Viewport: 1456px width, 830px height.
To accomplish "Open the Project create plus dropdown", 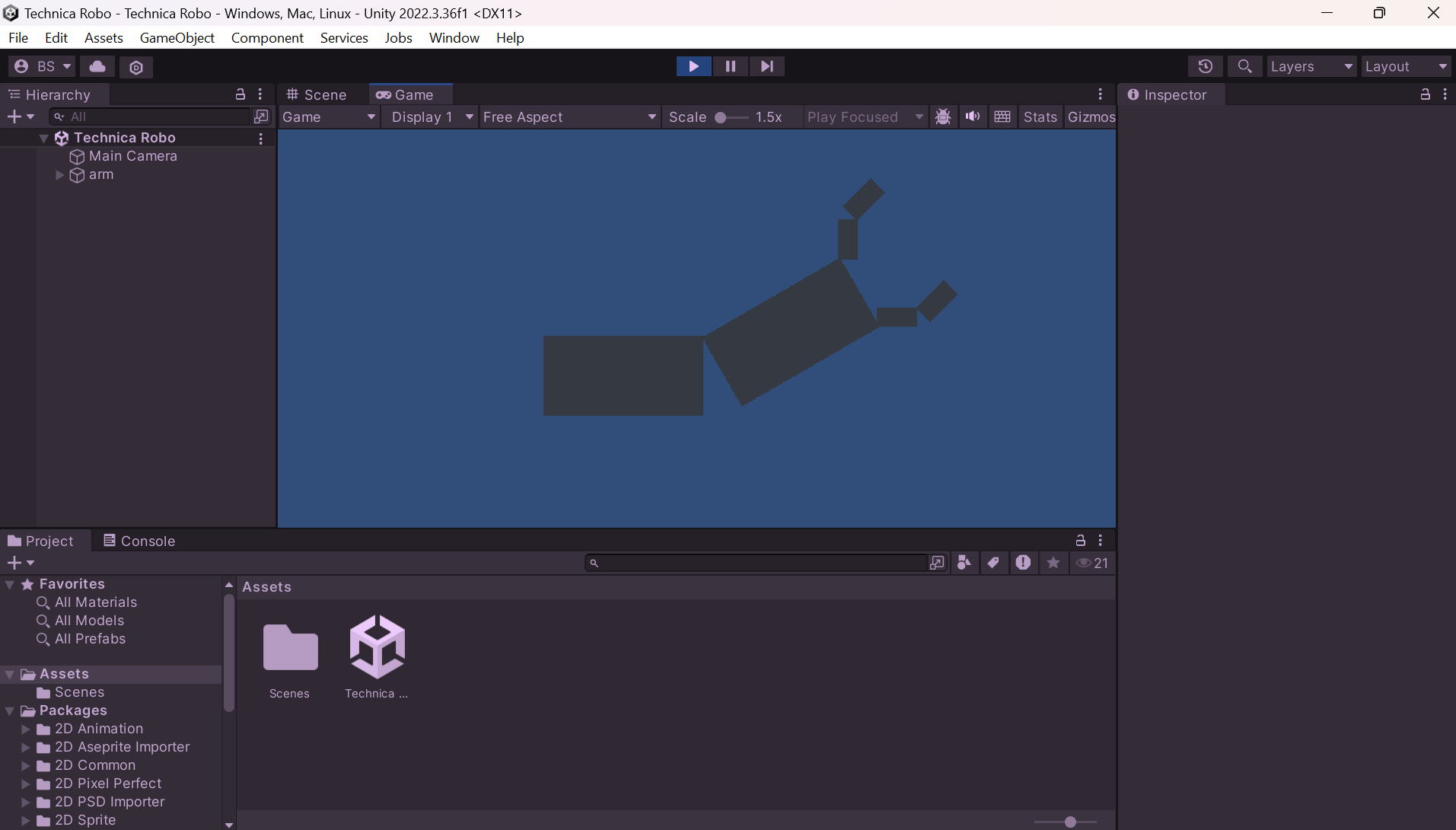I will [x=21, y=563].
